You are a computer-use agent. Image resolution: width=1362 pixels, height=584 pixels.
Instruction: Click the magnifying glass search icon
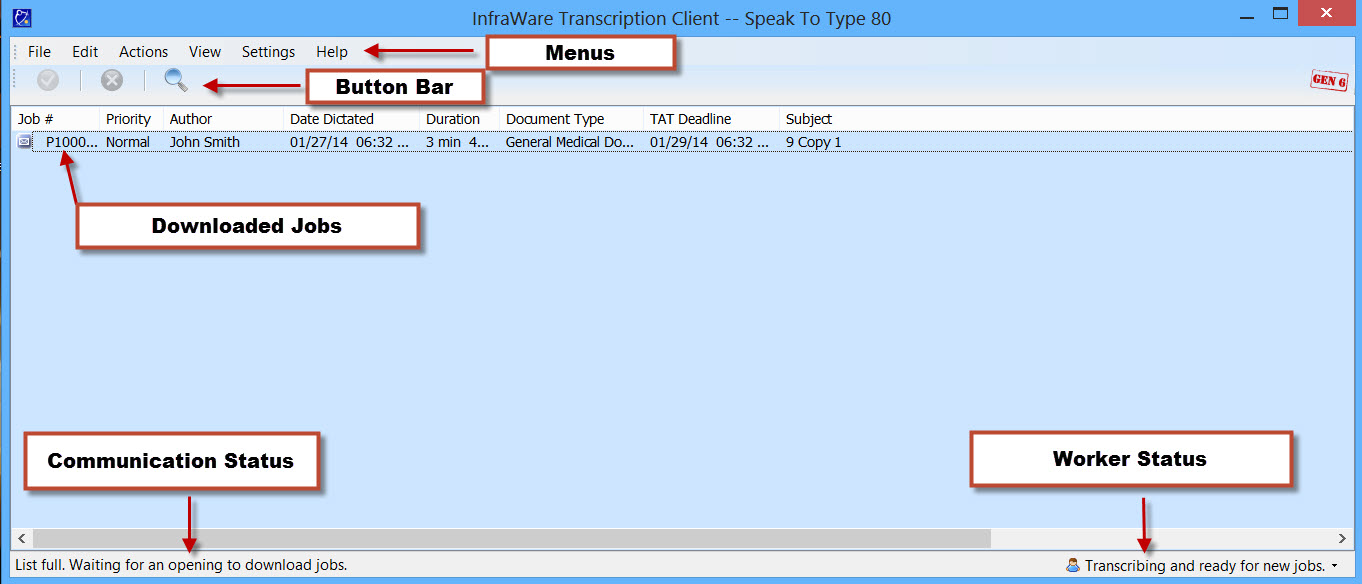pos(176,80)
